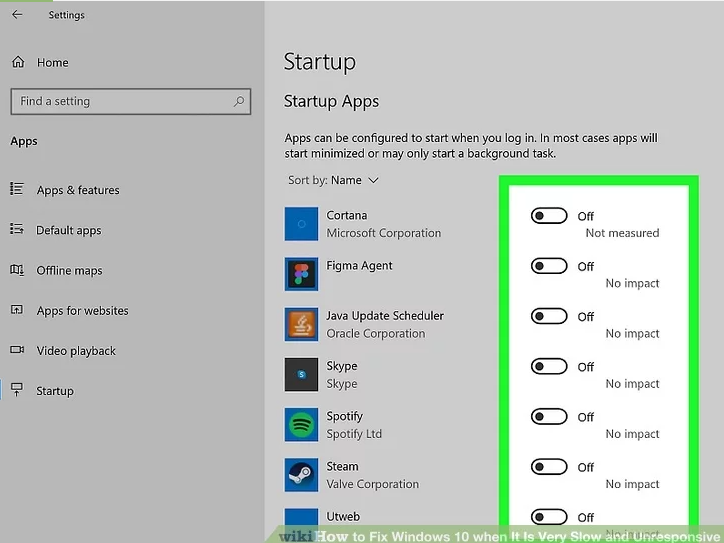Click the Java Update Scheduler icon
Screen dimensions: 724x543
(x=301, y=324)
